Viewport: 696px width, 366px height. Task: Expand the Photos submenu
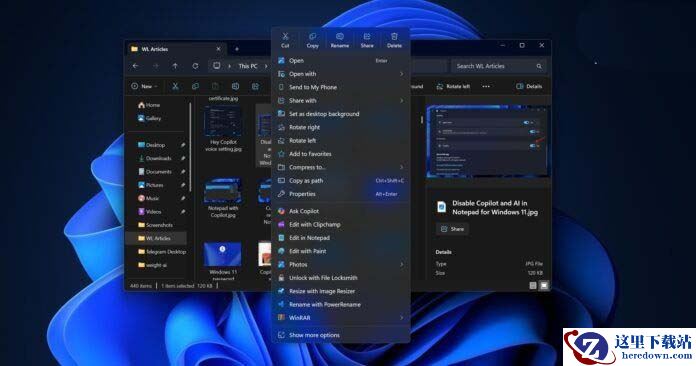point(340,264)
